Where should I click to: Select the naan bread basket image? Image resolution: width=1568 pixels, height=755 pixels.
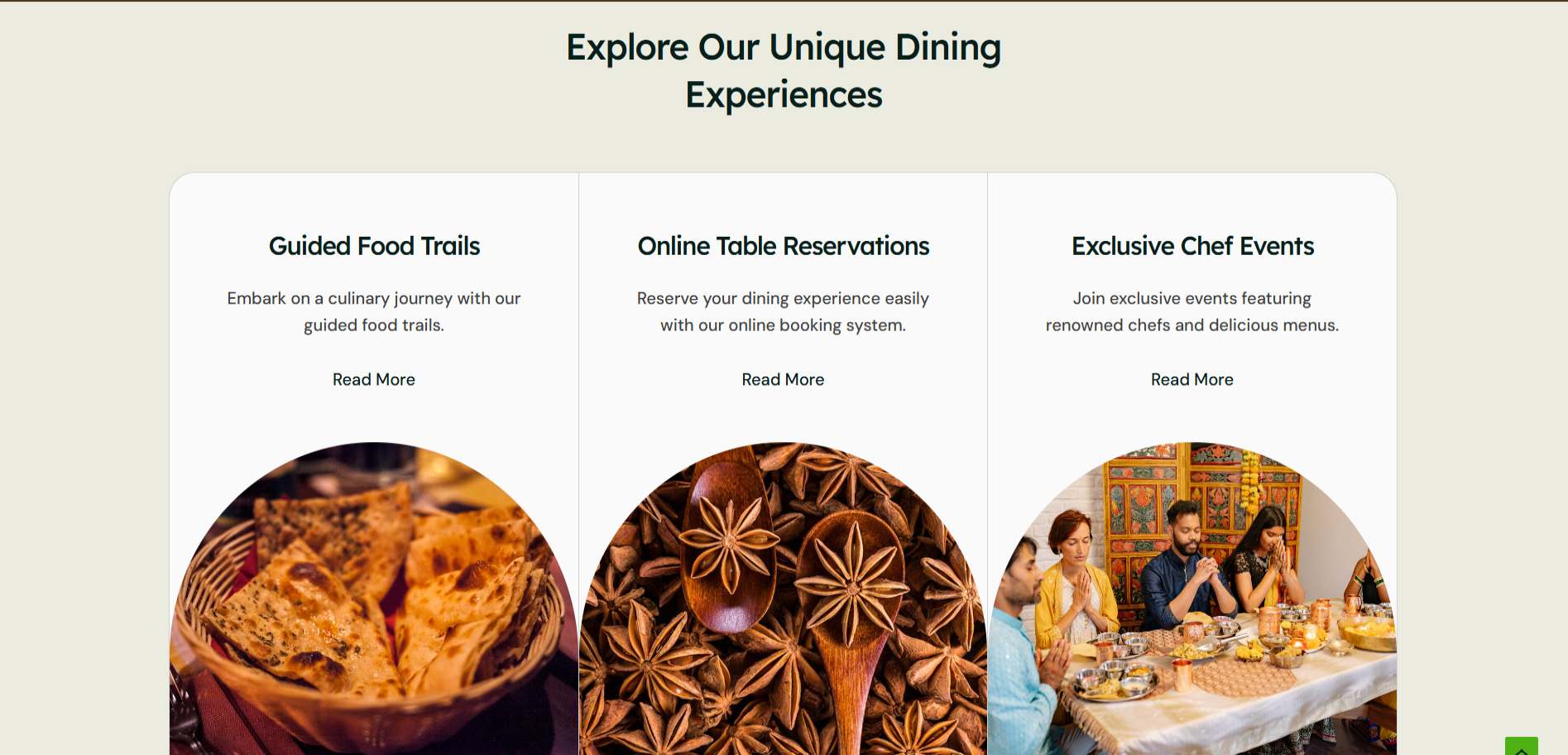(x=374, y=599)
